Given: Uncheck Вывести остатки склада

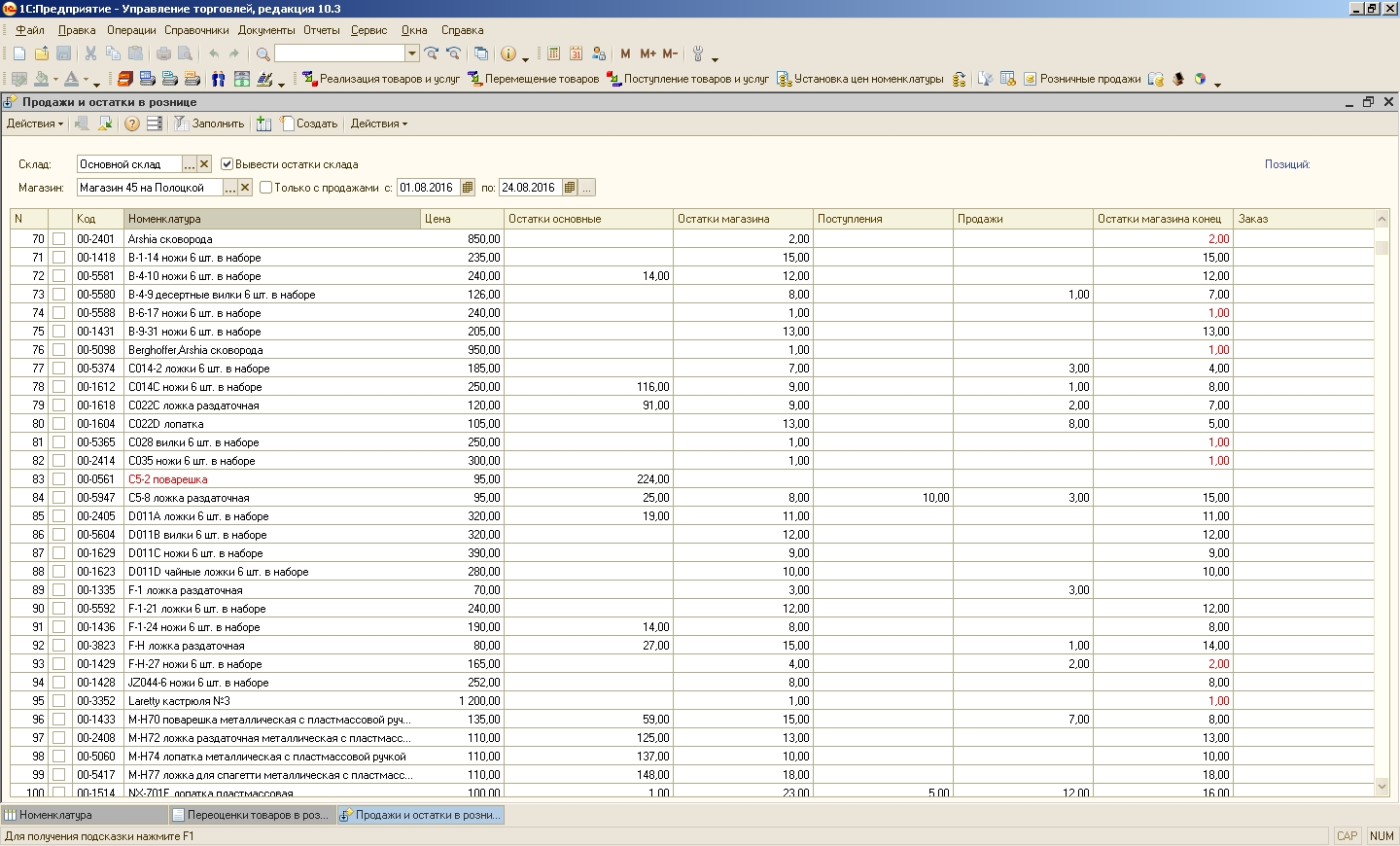Looking at the screenshot, I should click(x=227, y=164).
